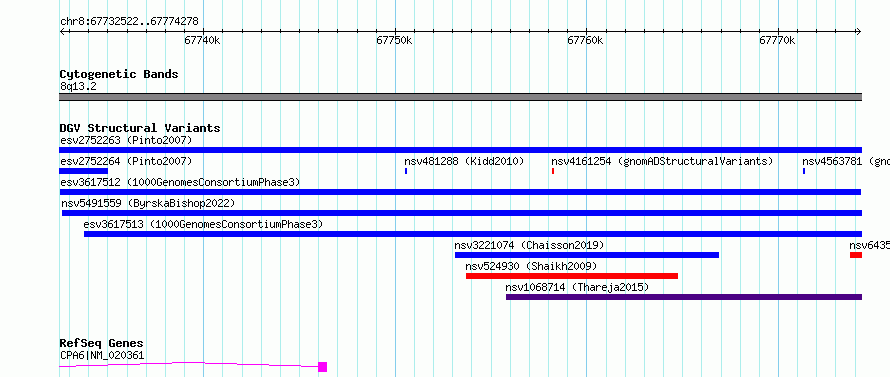The image size is (890, 377).
Task: Click the pink CPA6 intron line
Action: [x=189, y=364]
